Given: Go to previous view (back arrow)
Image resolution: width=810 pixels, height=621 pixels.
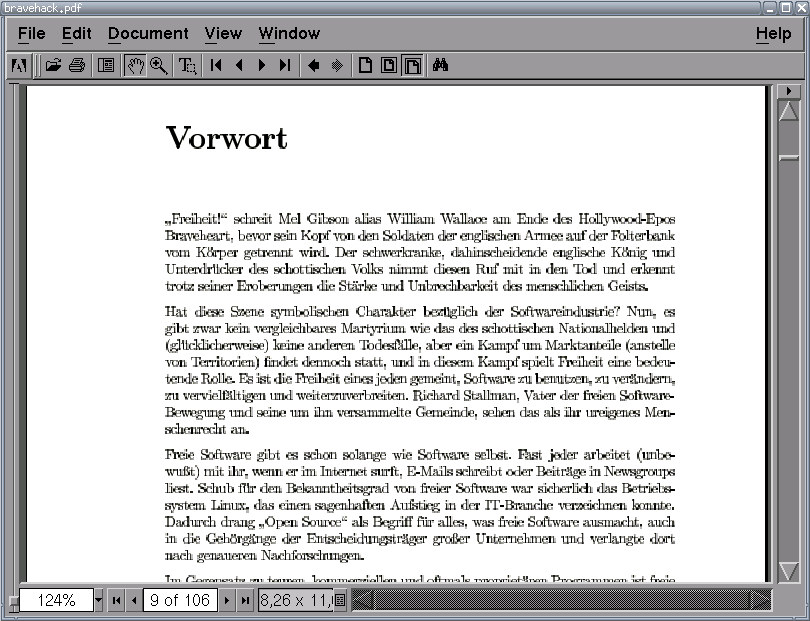Looking at the screenshot, I should pyautogui.click(x=314, y=66).
